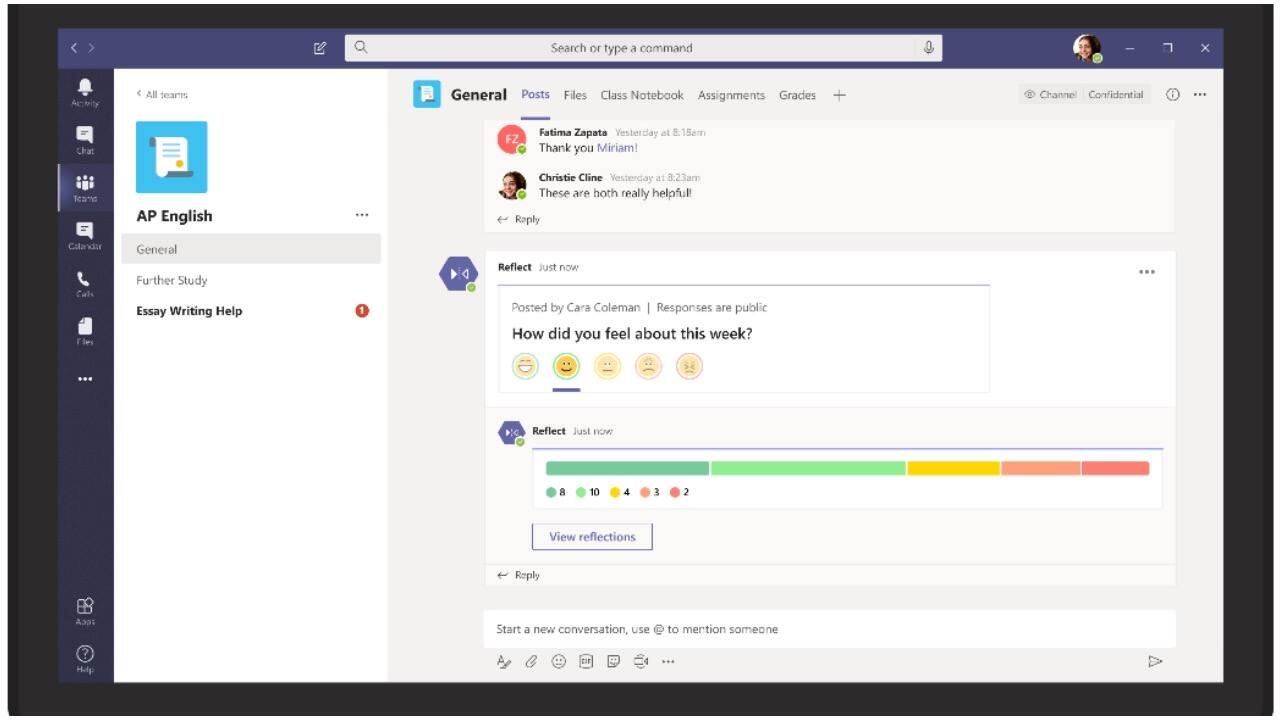
Task: Go forward with the right arrow
Action: pos(92,48)
